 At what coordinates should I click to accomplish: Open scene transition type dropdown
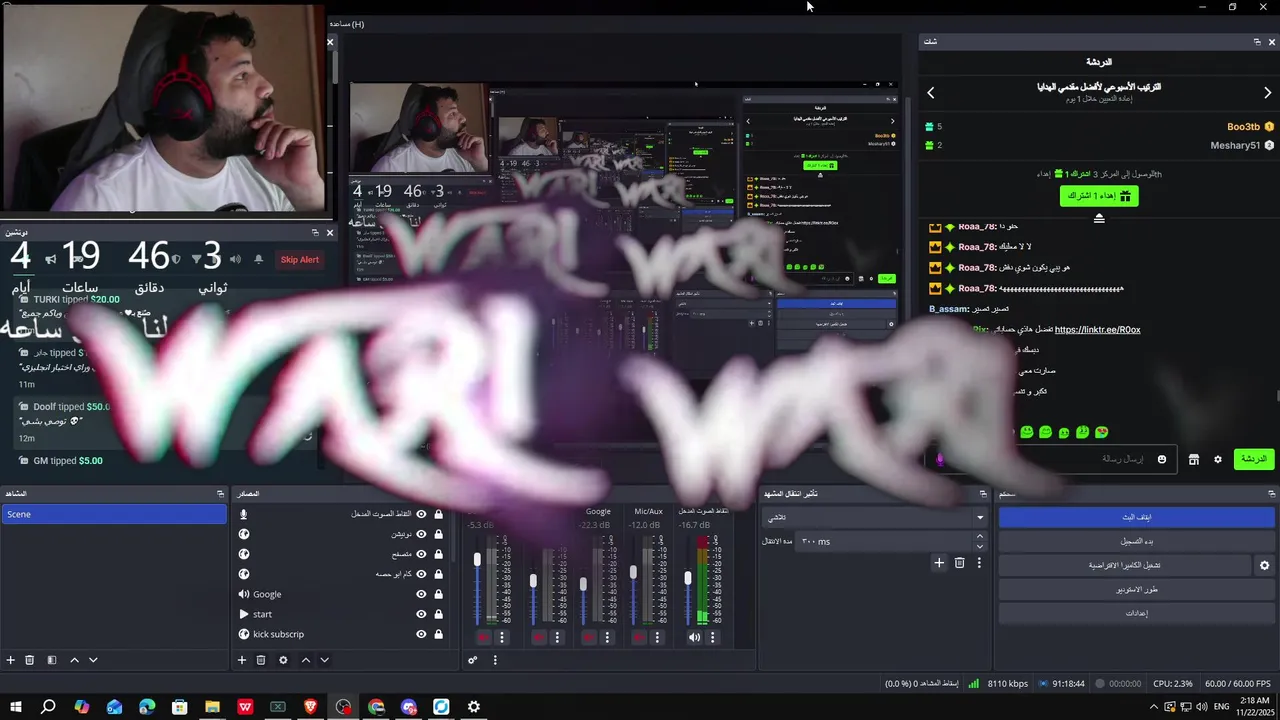(x=875, y=517)
